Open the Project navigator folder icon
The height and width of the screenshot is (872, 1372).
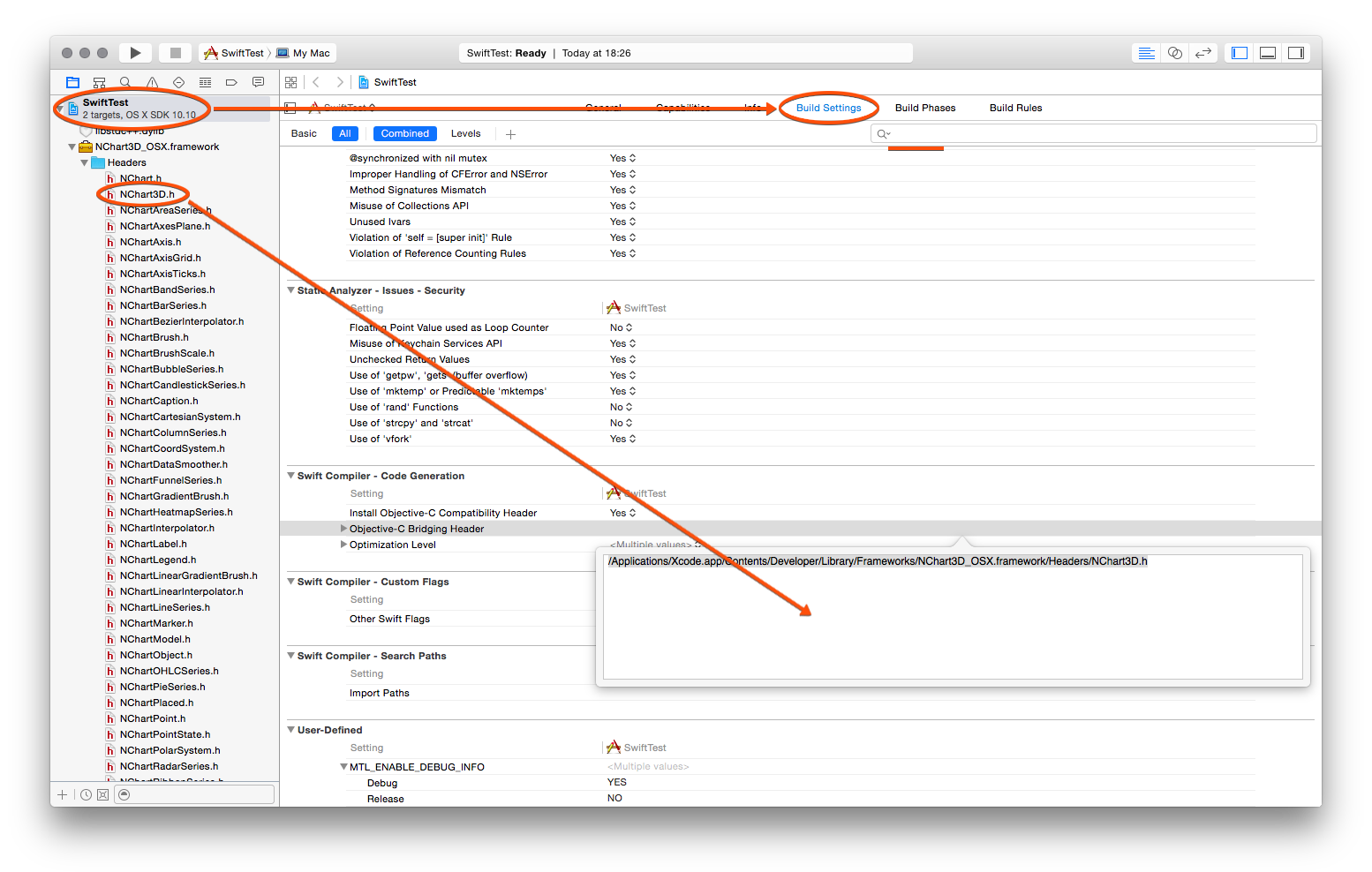72,82
